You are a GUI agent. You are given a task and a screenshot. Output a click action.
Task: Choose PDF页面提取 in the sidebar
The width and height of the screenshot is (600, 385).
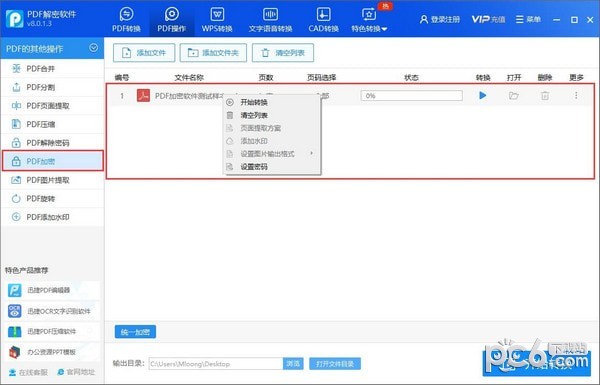(x=52, y=106)
